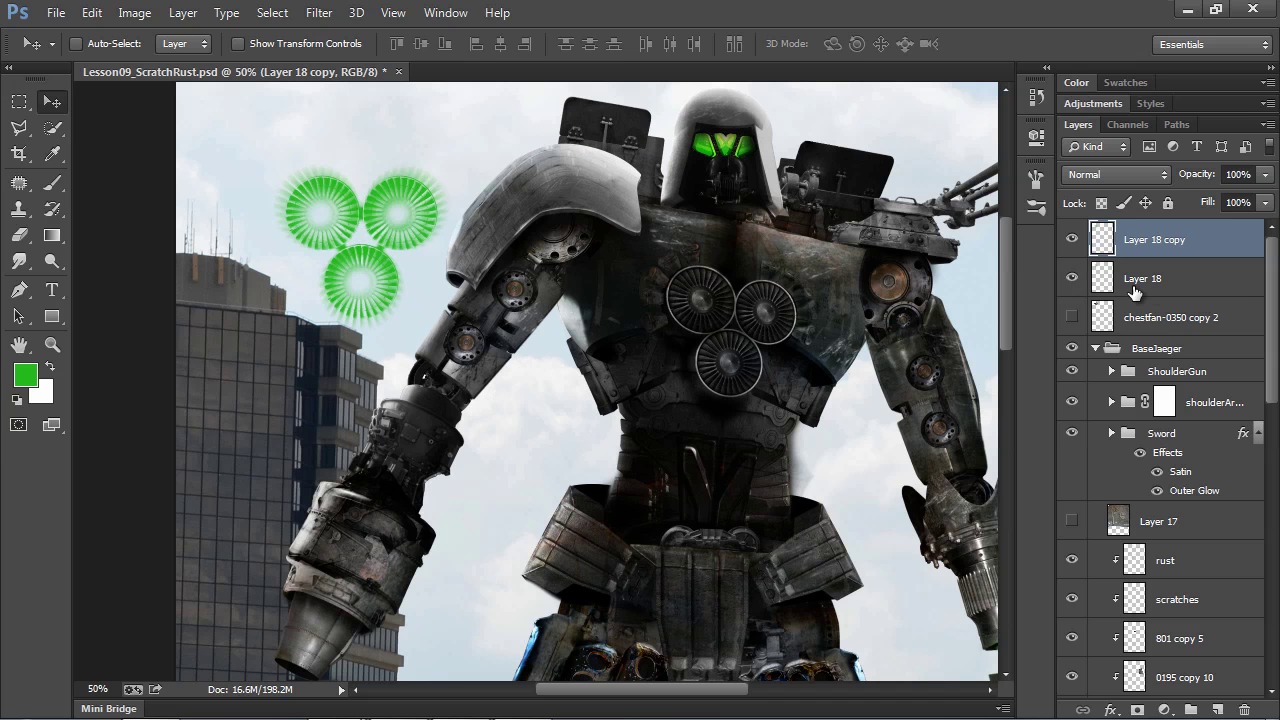Enable the Auto-Select checkbox
The height and width of the screenshot is (720, 1280).
point(76,44)
